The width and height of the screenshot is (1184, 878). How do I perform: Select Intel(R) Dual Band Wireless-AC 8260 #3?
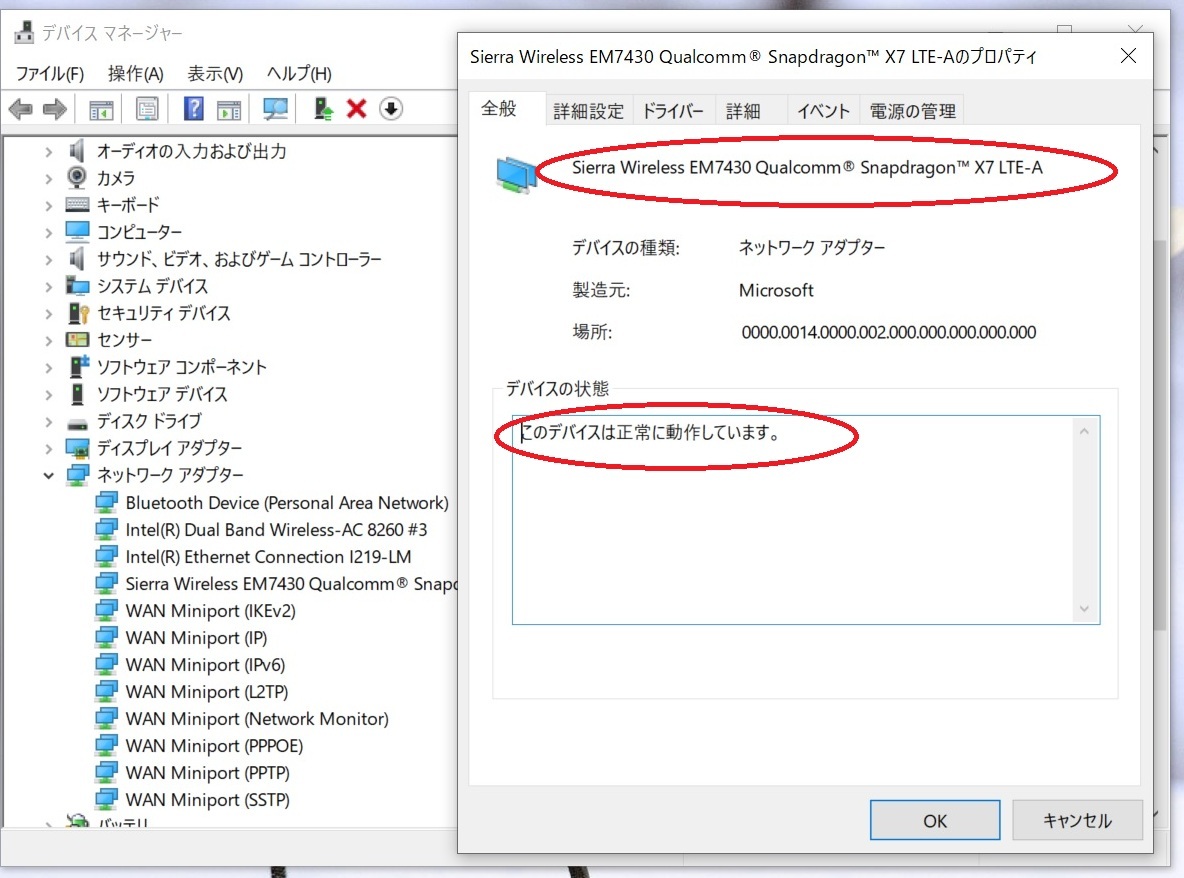(x=276, y=530)
